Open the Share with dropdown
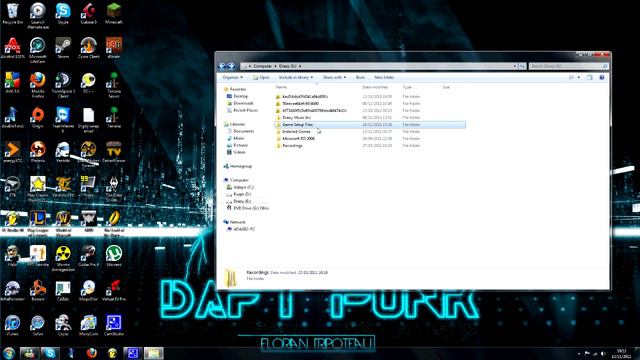The image size is (640, 360). (334, 77)
